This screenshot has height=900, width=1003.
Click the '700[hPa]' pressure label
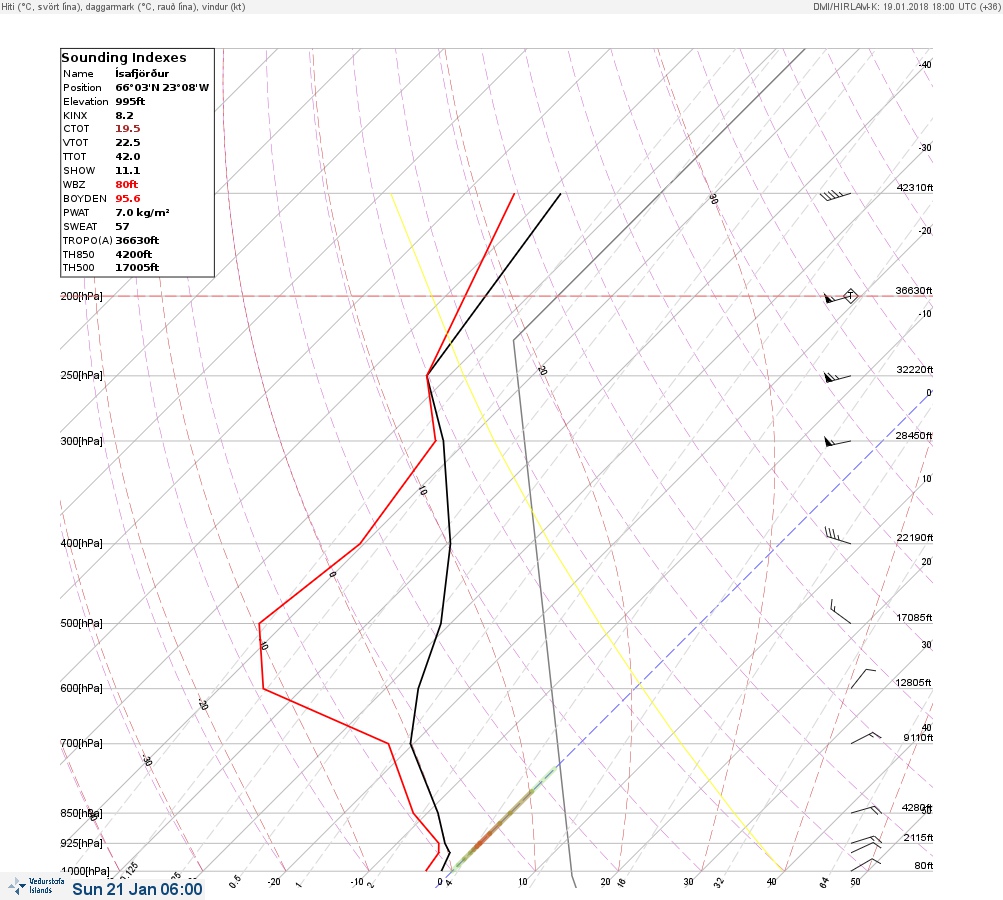pyautogui.click(x=81, y=743)
